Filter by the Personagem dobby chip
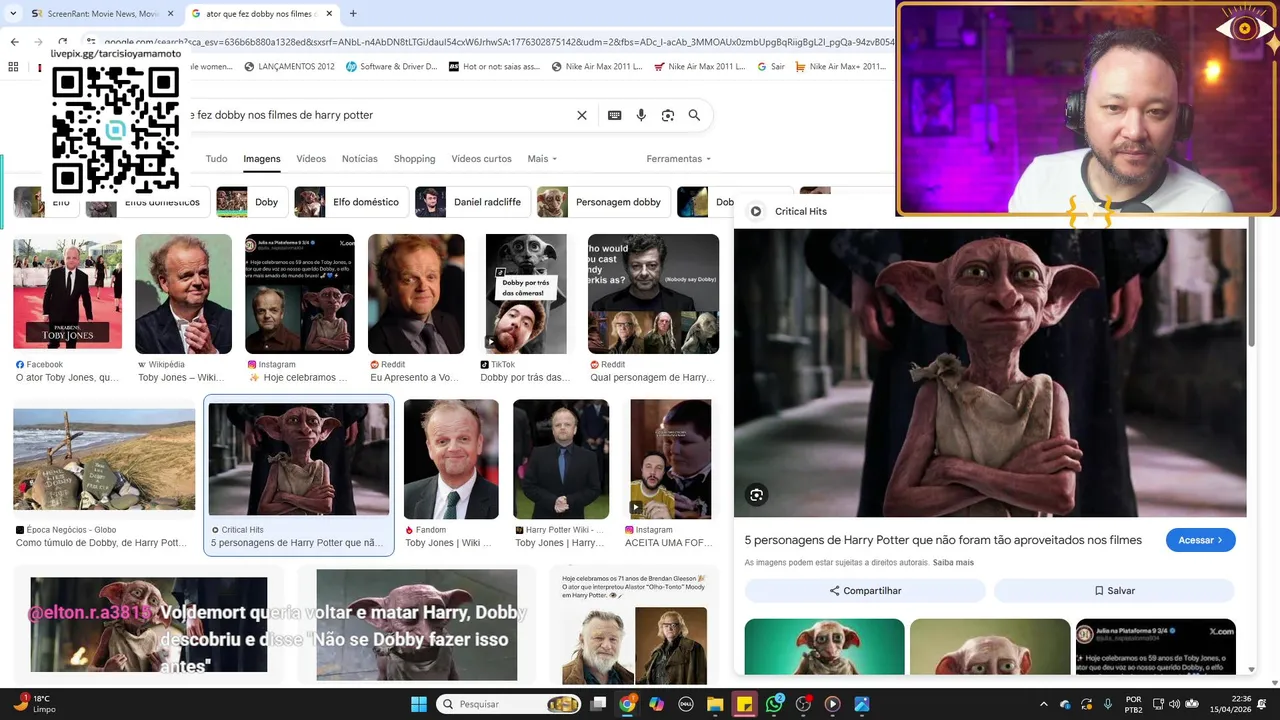1280x720 pixels. 604,202
